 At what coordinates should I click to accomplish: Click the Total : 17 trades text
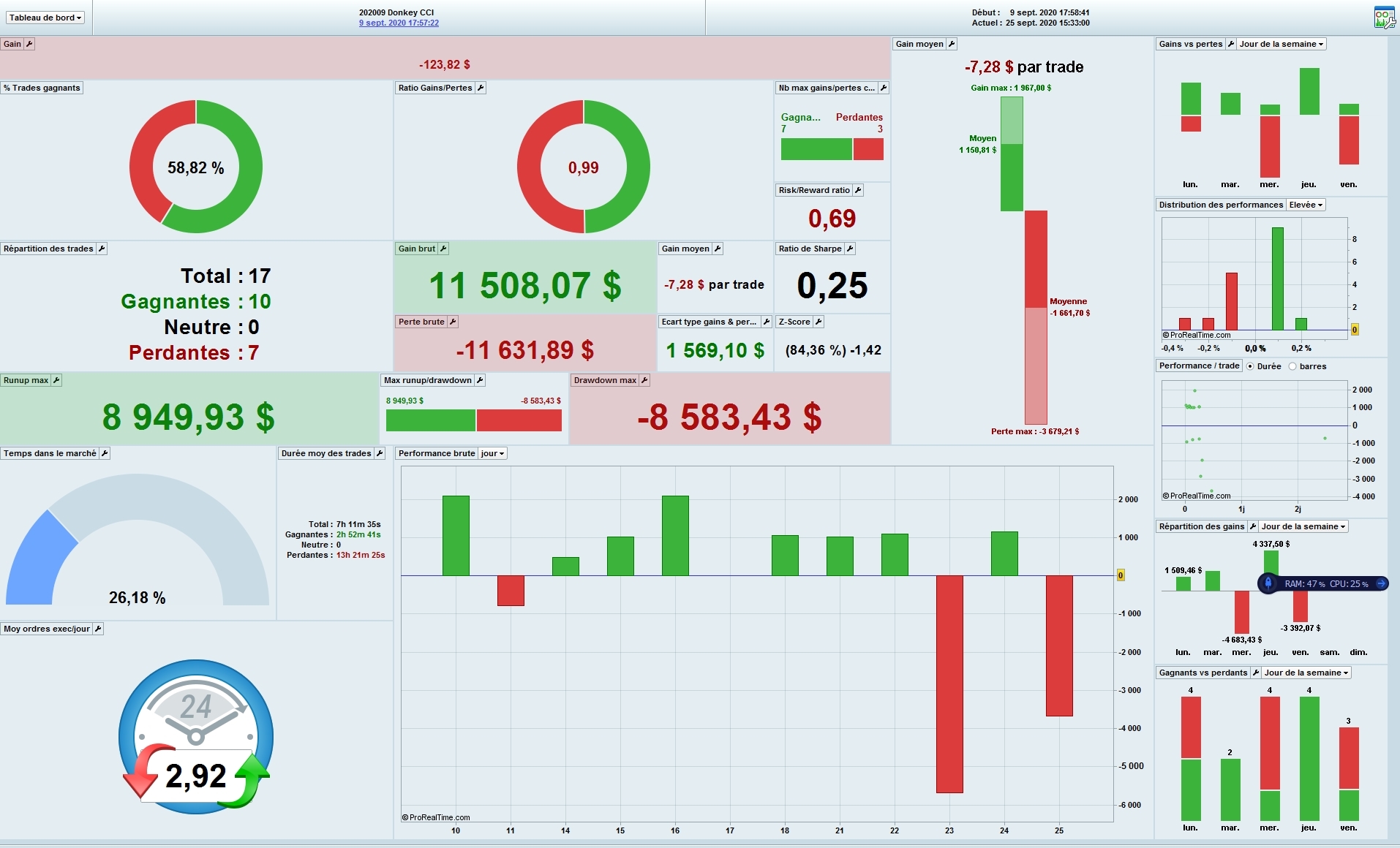tap(226, 276)
